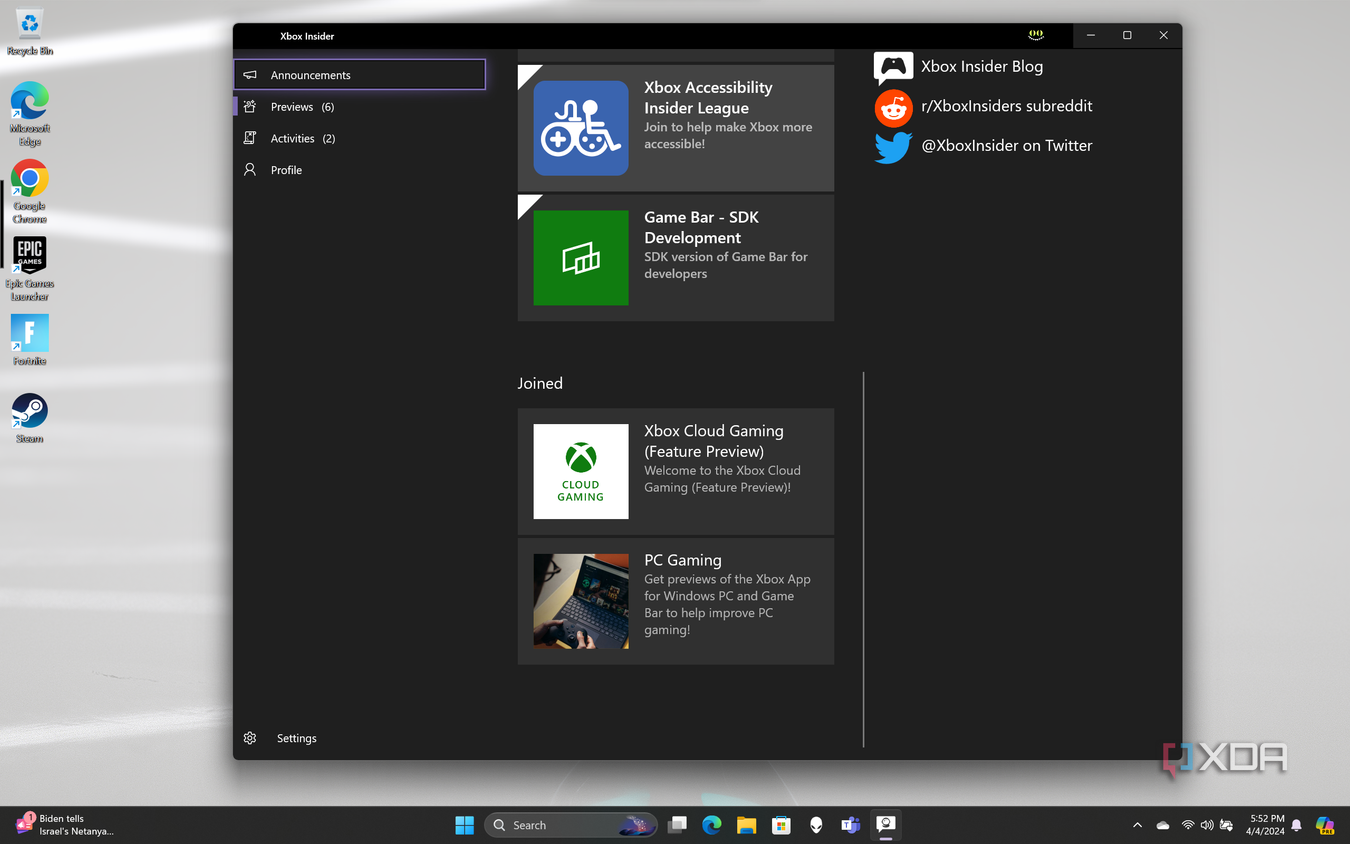This screenshot has width=1350, height=844.
Task: Open File Explorer from taskbar
Action: point(746,825)
